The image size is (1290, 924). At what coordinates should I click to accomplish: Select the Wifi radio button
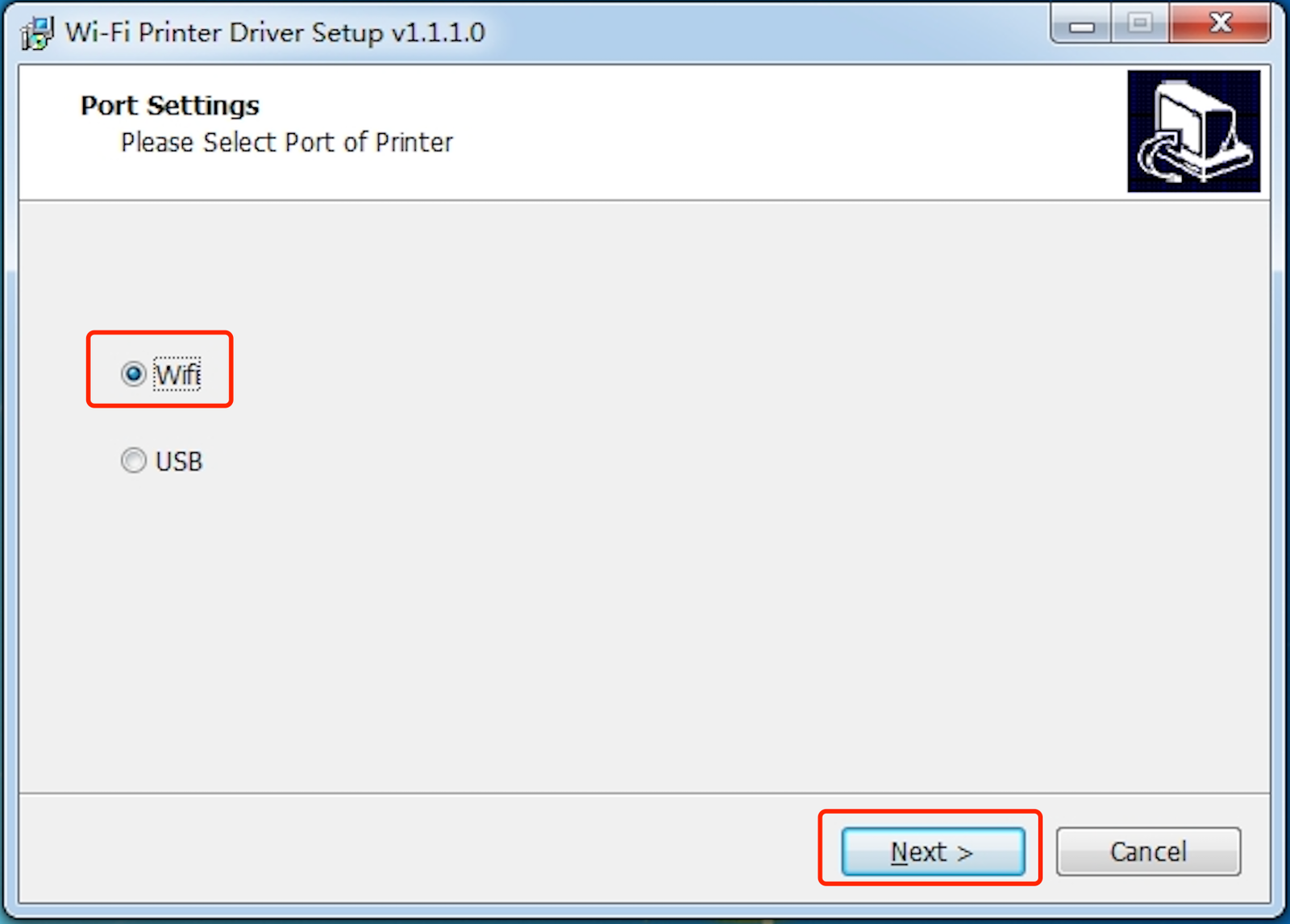[132, 373]
